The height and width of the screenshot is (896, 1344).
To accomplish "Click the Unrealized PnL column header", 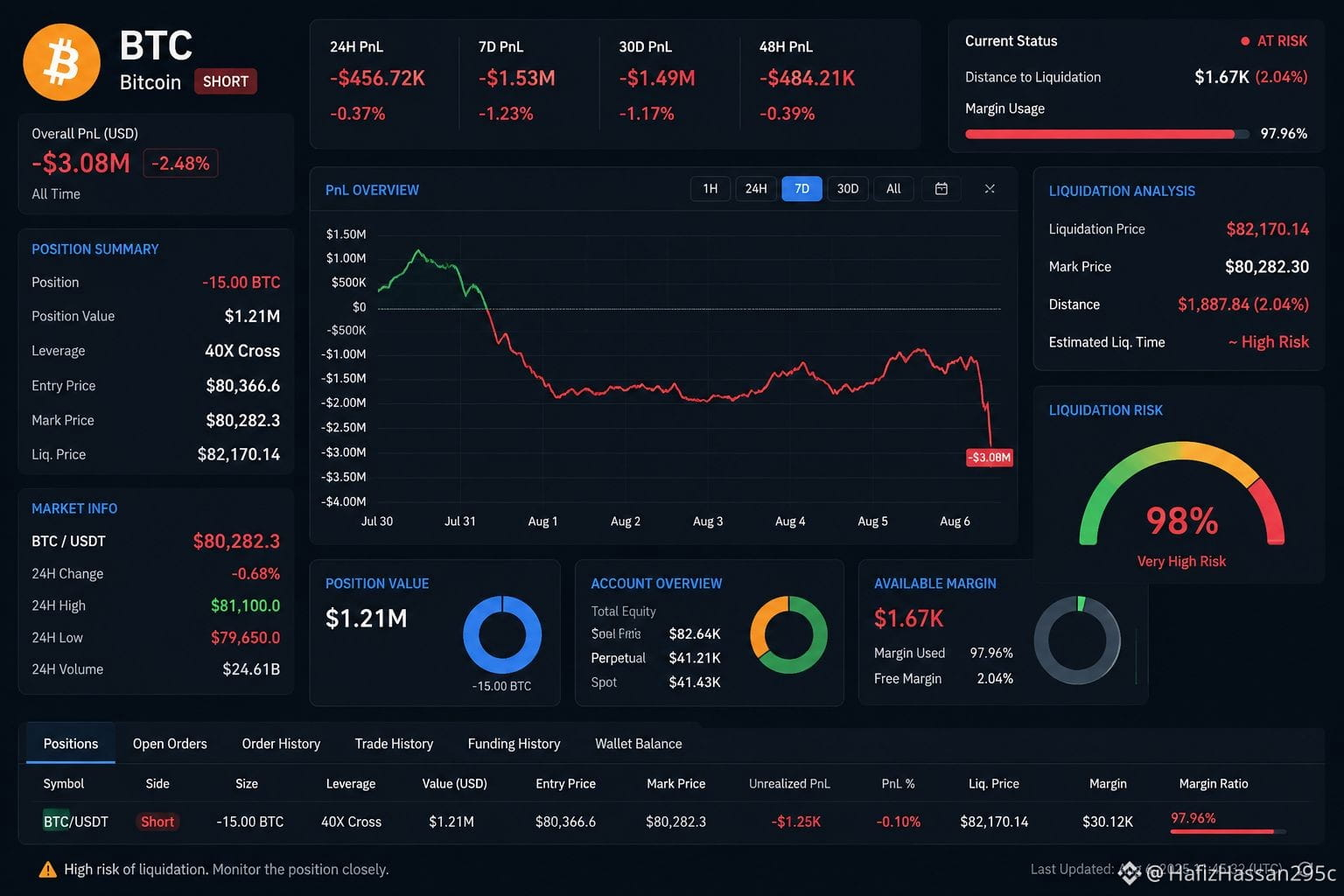I will click(x=789, y=784).
